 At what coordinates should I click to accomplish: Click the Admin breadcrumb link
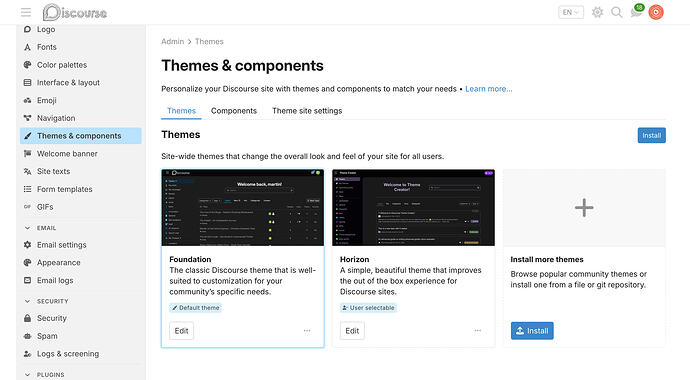point(172,41)
